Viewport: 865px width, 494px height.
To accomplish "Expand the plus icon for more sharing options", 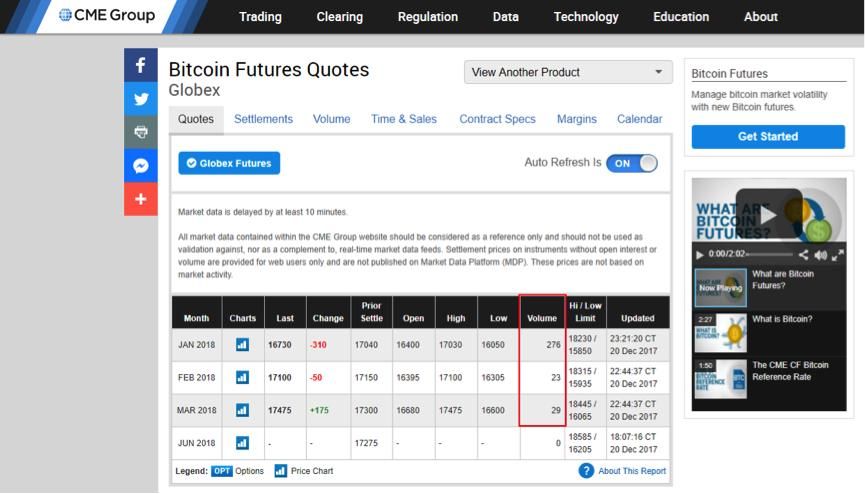I will (140, 199).
